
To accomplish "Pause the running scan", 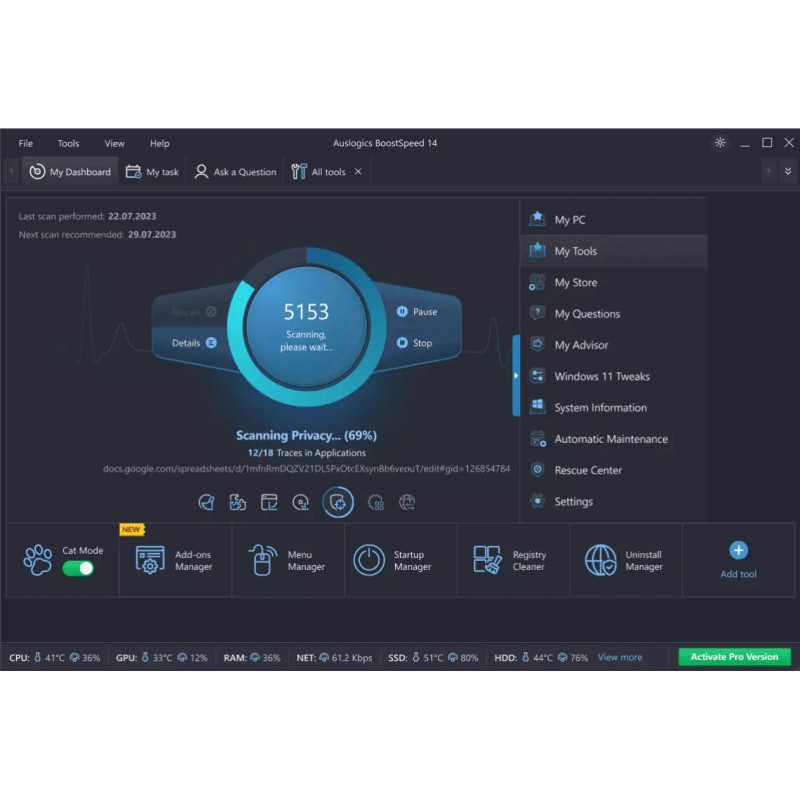I will [416, 312].
